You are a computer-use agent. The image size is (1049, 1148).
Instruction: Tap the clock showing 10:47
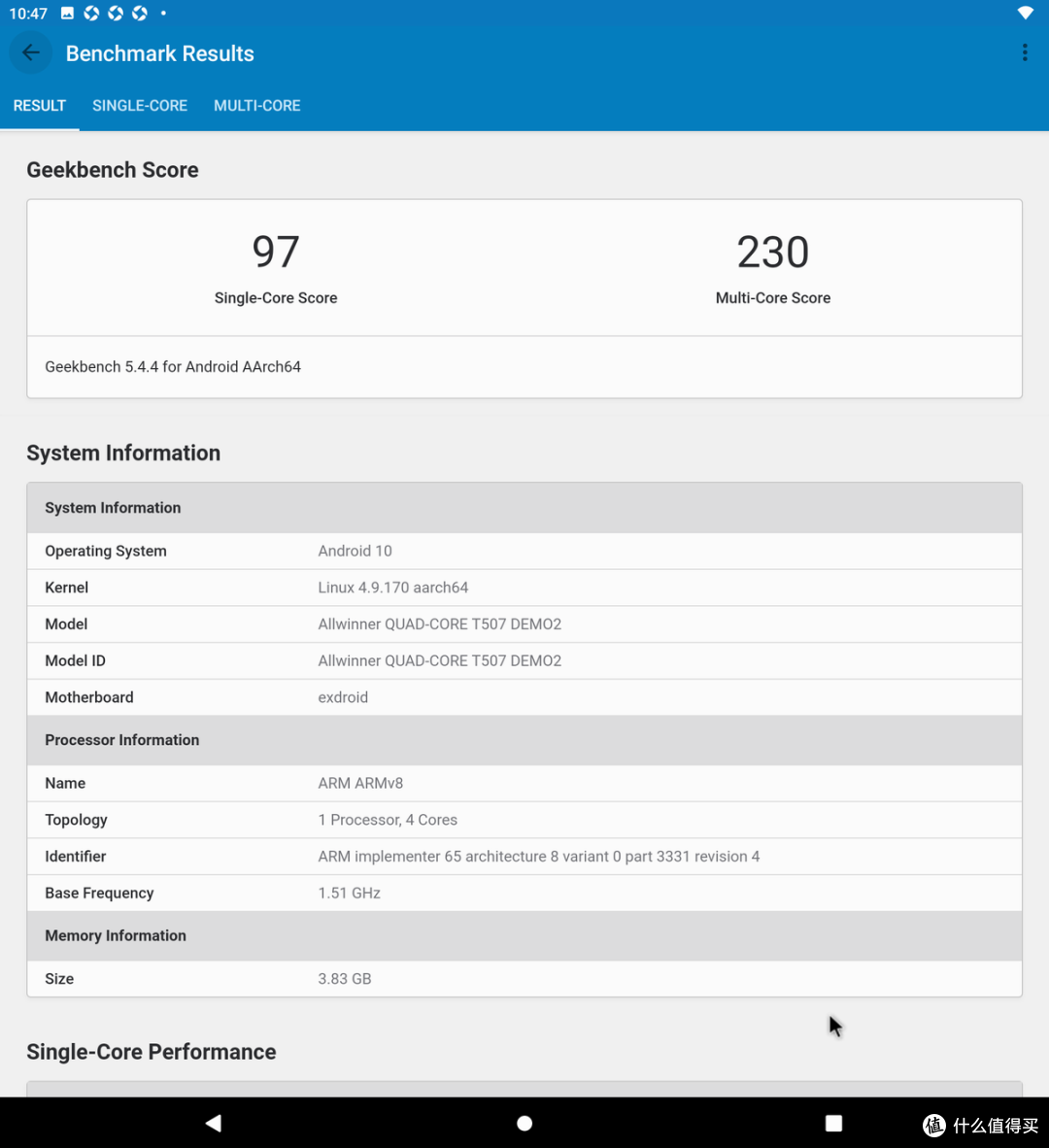pyautogui.click(x=28, y=14)
